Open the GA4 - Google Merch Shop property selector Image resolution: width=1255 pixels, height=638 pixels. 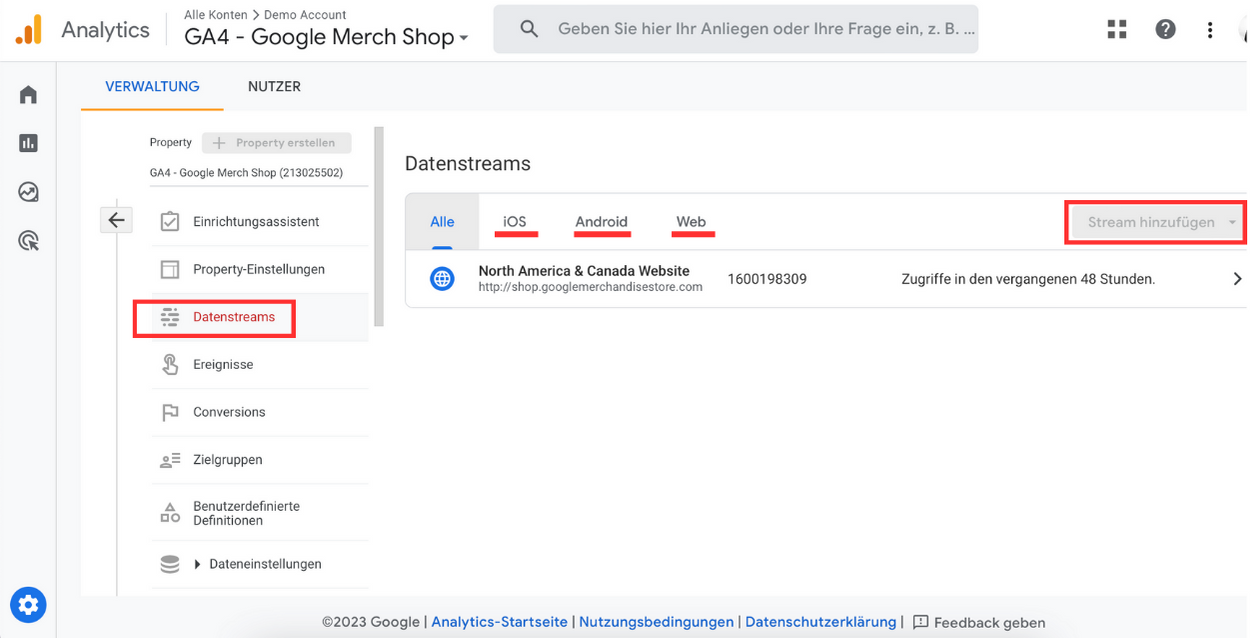(326, 37)
